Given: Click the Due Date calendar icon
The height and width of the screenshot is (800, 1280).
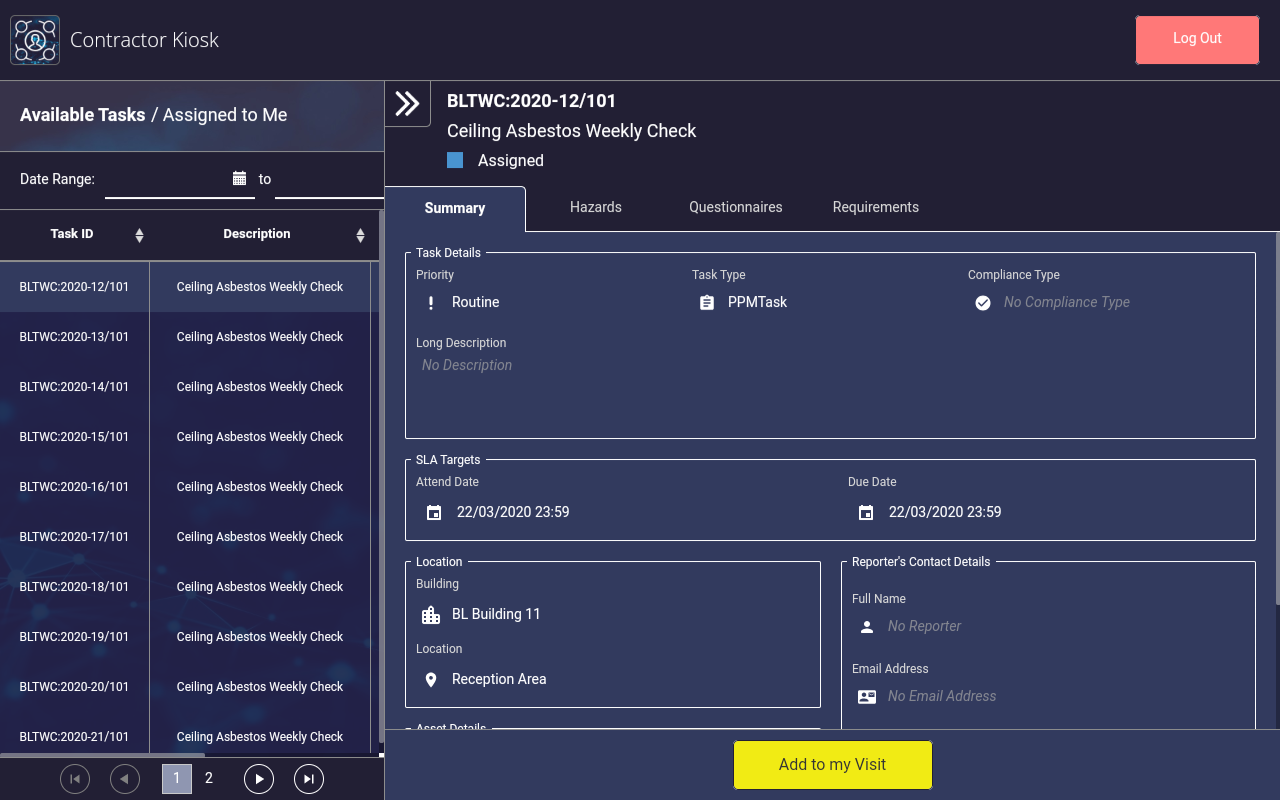Looking at the screenshot, I should click(x=866, y=513).
